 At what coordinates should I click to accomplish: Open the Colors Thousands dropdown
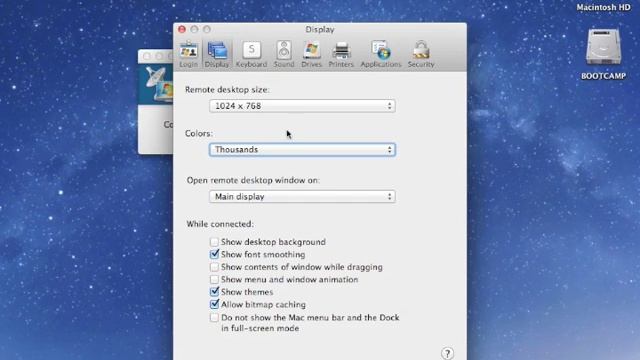(x=302, y=150)
